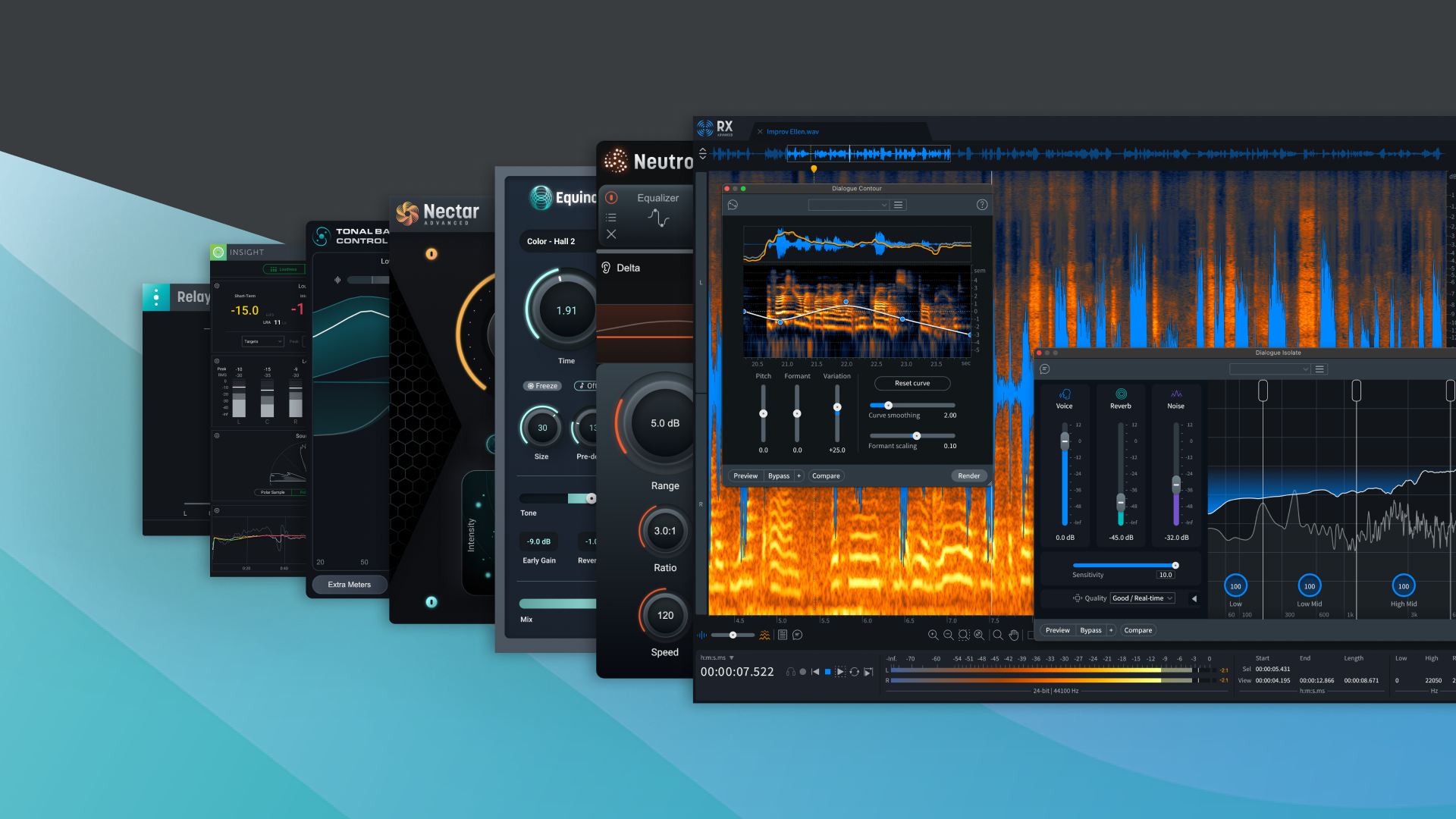
Task: Open Dialogue Isolate preset menu icon
Action: tap(1319, 369)
